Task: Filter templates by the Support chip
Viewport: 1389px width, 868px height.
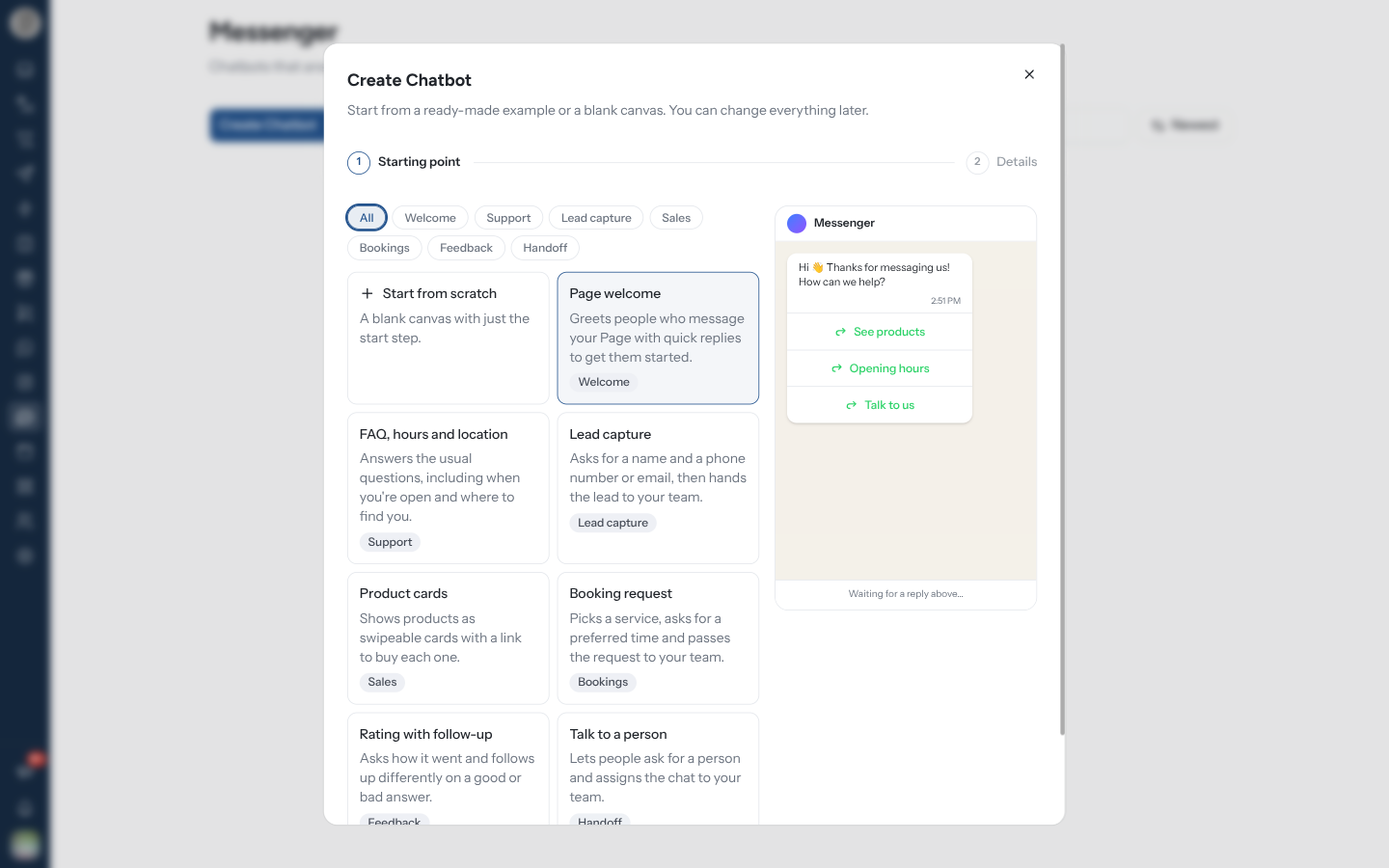Action: coord(508,218)
